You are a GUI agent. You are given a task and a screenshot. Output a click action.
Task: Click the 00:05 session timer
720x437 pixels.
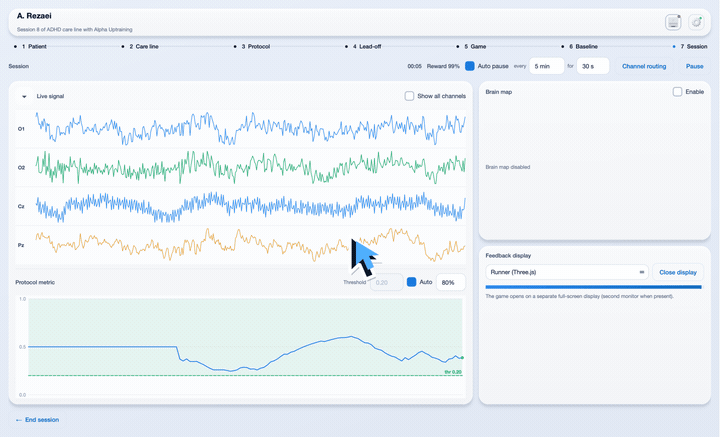click(414, 66)
